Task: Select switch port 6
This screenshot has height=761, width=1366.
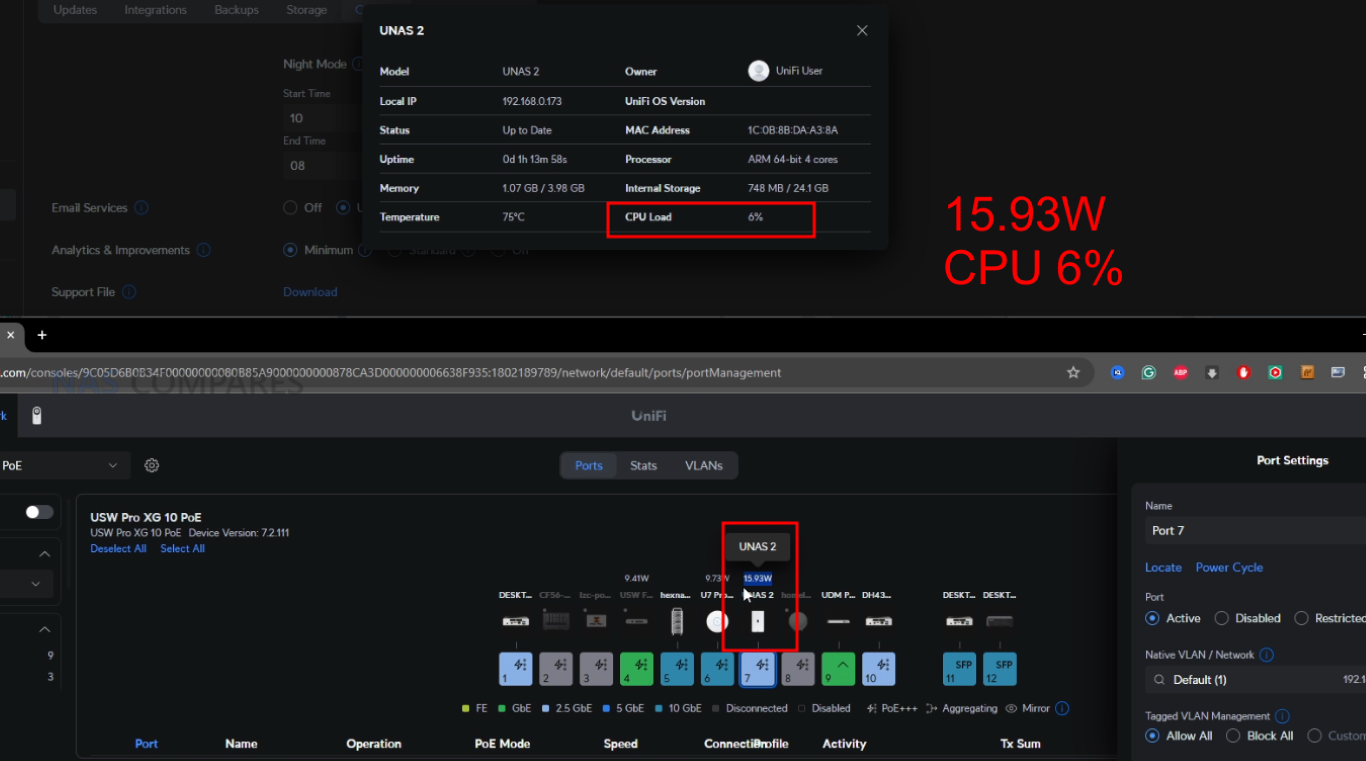Action: coord(717,669)
